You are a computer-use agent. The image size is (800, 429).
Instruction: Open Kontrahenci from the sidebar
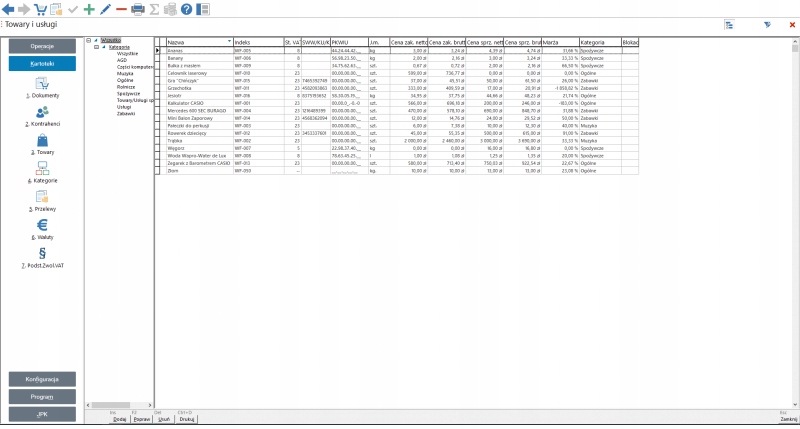tap(42, 116)
